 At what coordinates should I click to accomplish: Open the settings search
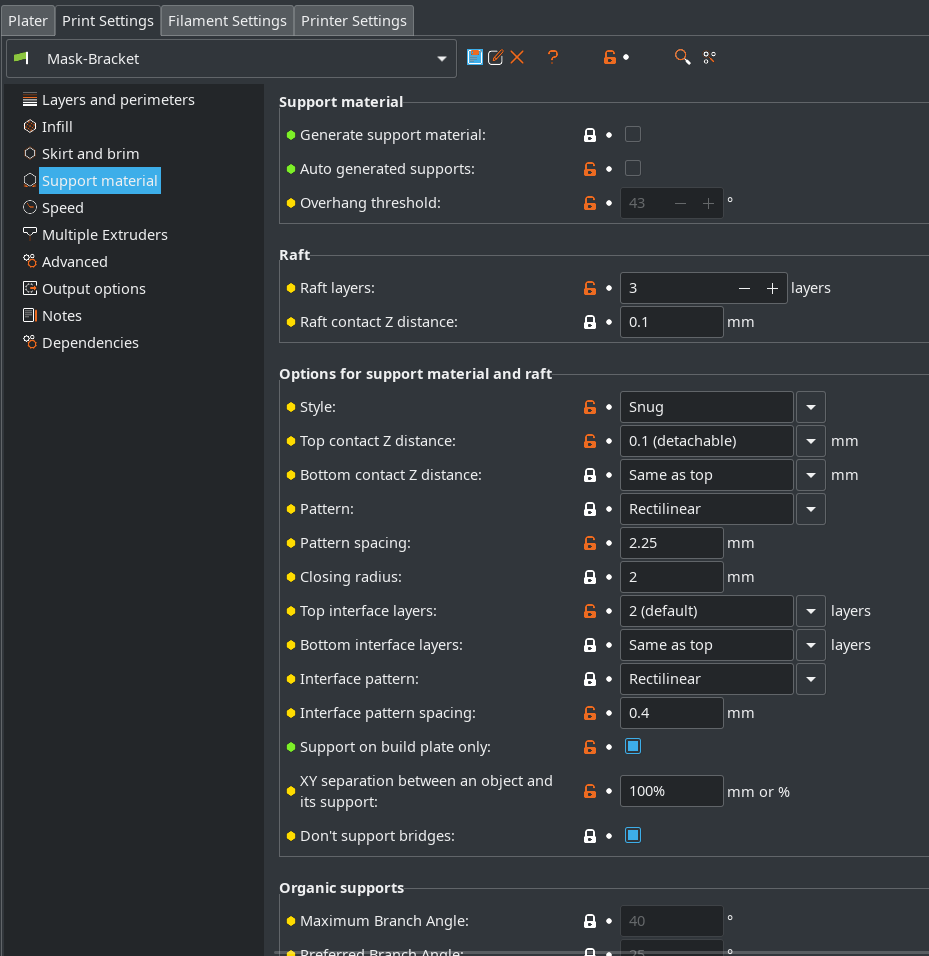(x=682, y=57)
